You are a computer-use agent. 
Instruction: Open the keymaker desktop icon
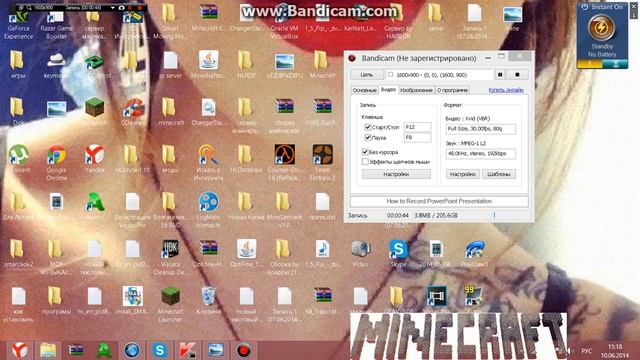click(x=56, y=64)
